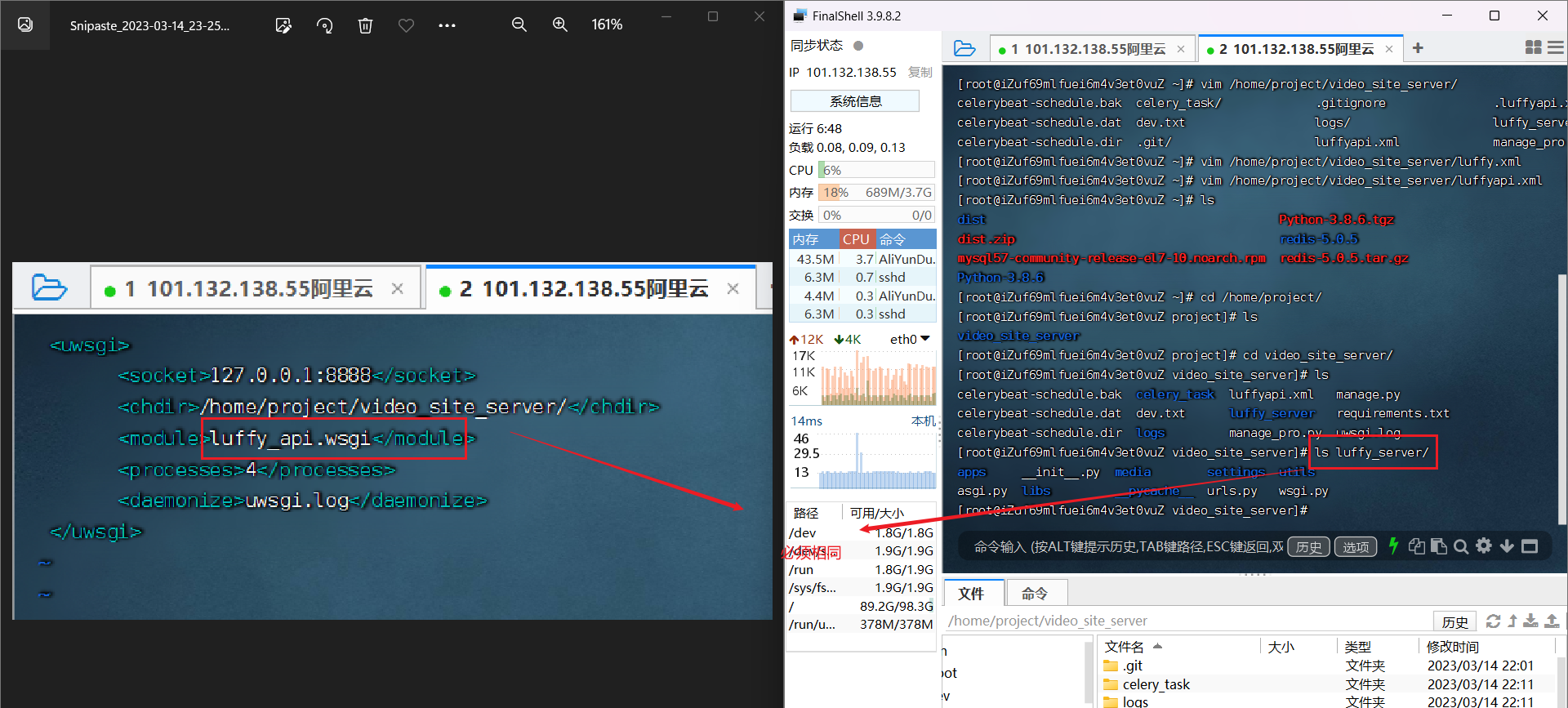Click the edit image icon in Photos
This screenshot has height=708, width=1568.
pos(283,25)
